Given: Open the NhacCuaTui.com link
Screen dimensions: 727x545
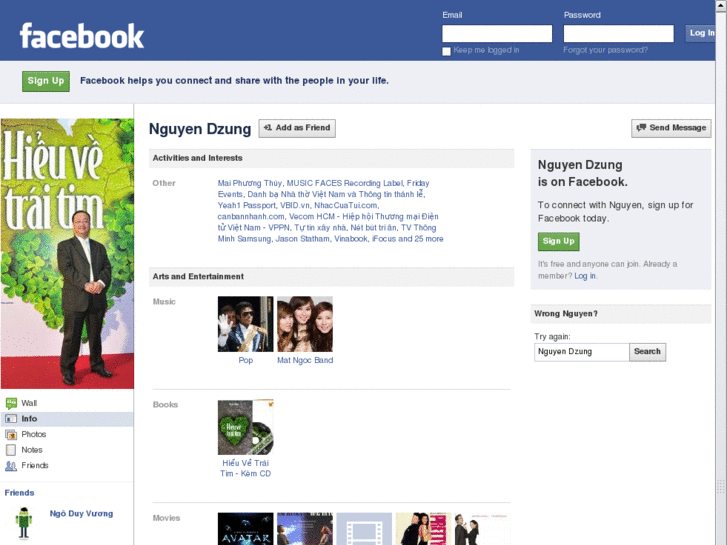Looking at the screenshot, I should pos(346,205).
